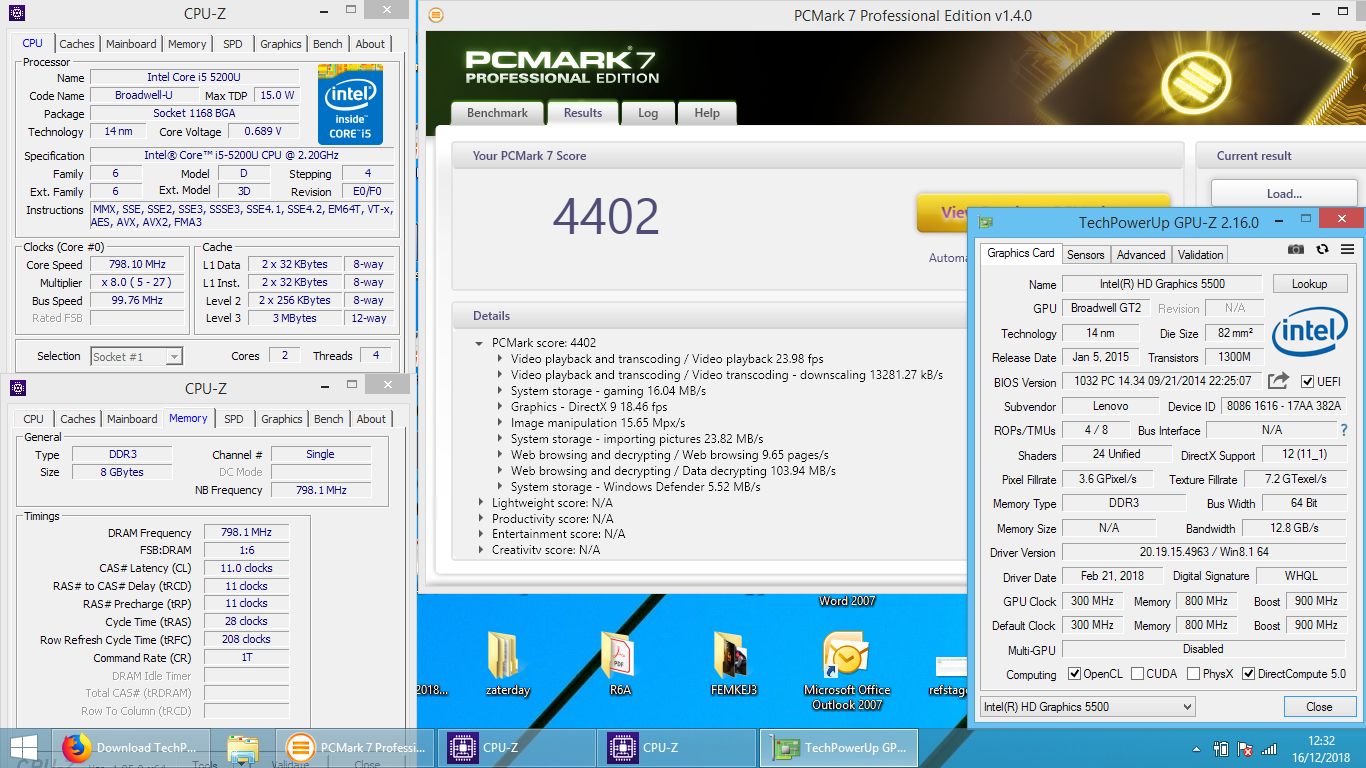Open the Intel(R) HD Graphics 5500 dropdown
This screenshot has height=768, width=1366.
tap(1088, 706)
